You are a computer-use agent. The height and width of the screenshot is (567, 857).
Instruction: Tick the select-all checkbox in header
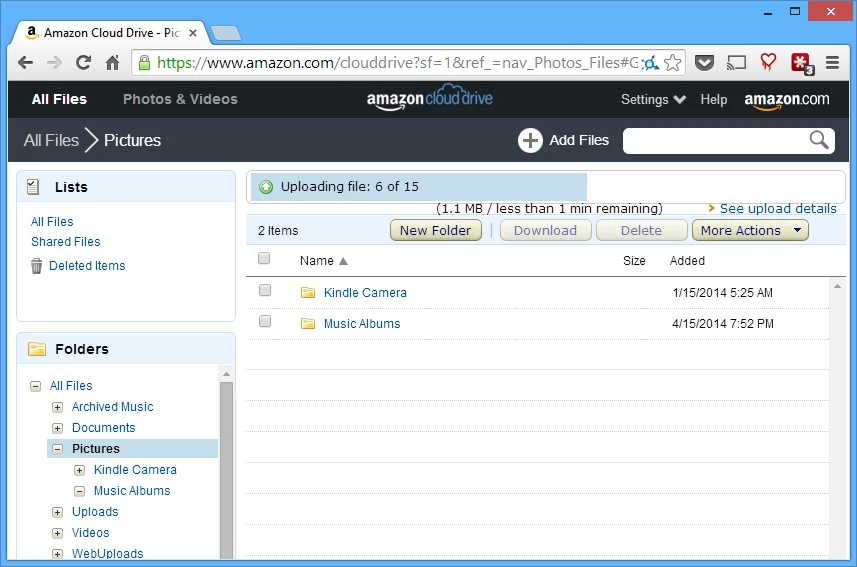pyautogui.click(x=264, y=258)
